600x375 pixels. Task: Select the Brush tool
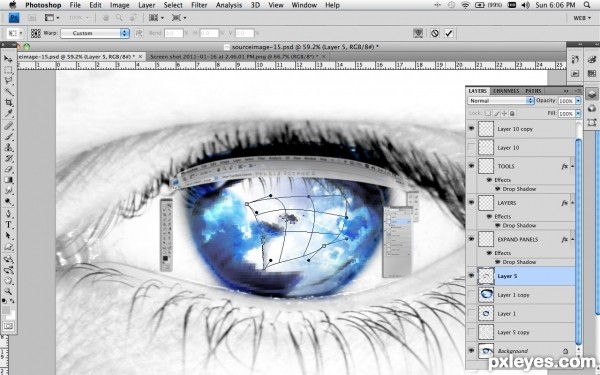pyautogui.click(x=8, y=137)
